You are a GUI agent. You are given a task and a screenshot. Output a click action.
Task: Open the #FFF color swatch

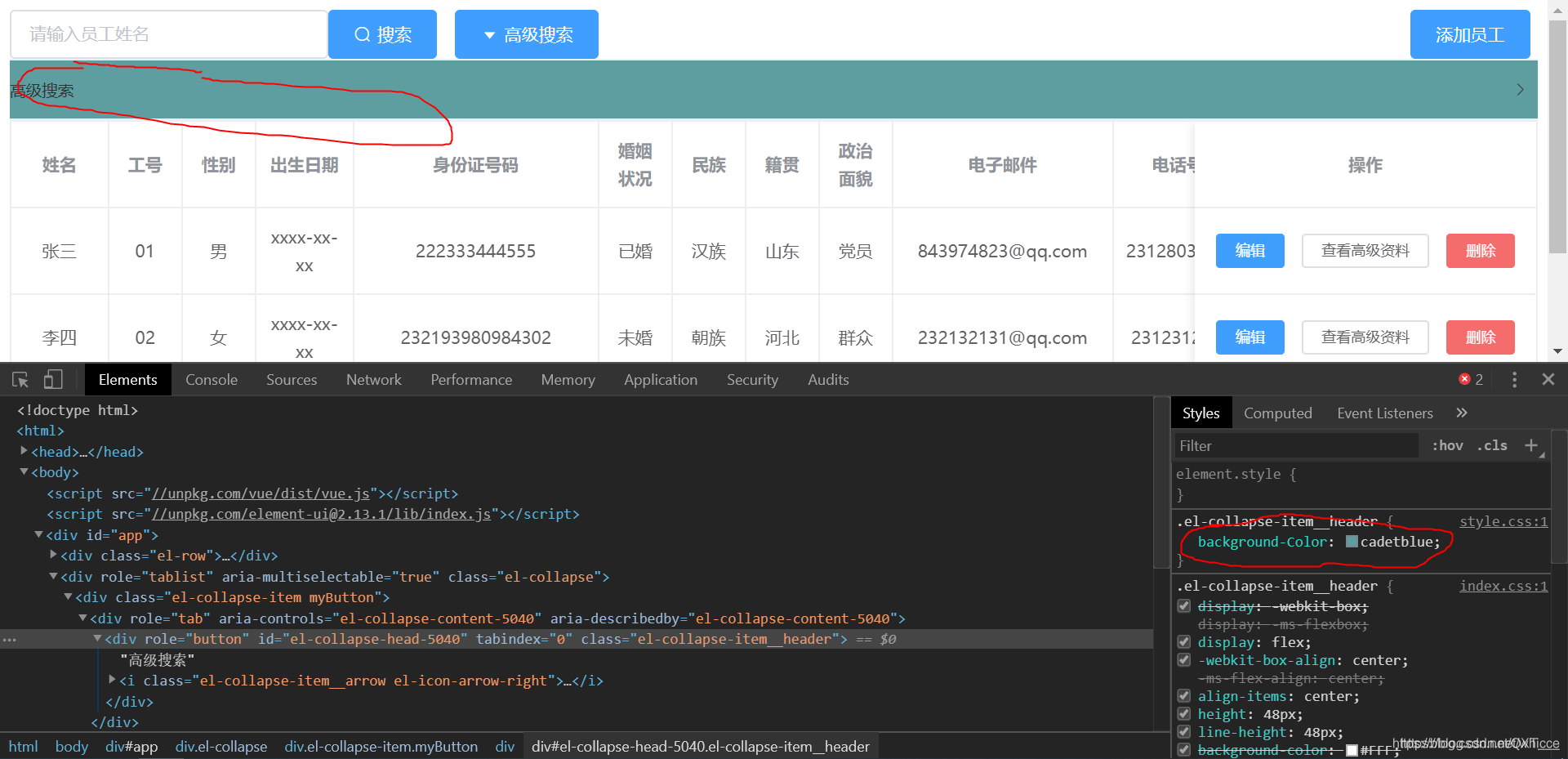click(1352, 750)
